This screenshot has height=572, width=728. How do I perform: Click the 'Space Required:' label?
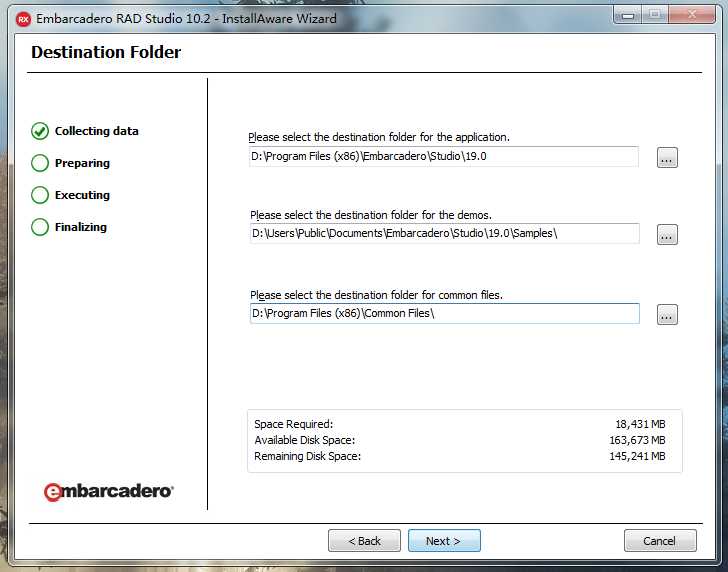(x=293, y=424)
